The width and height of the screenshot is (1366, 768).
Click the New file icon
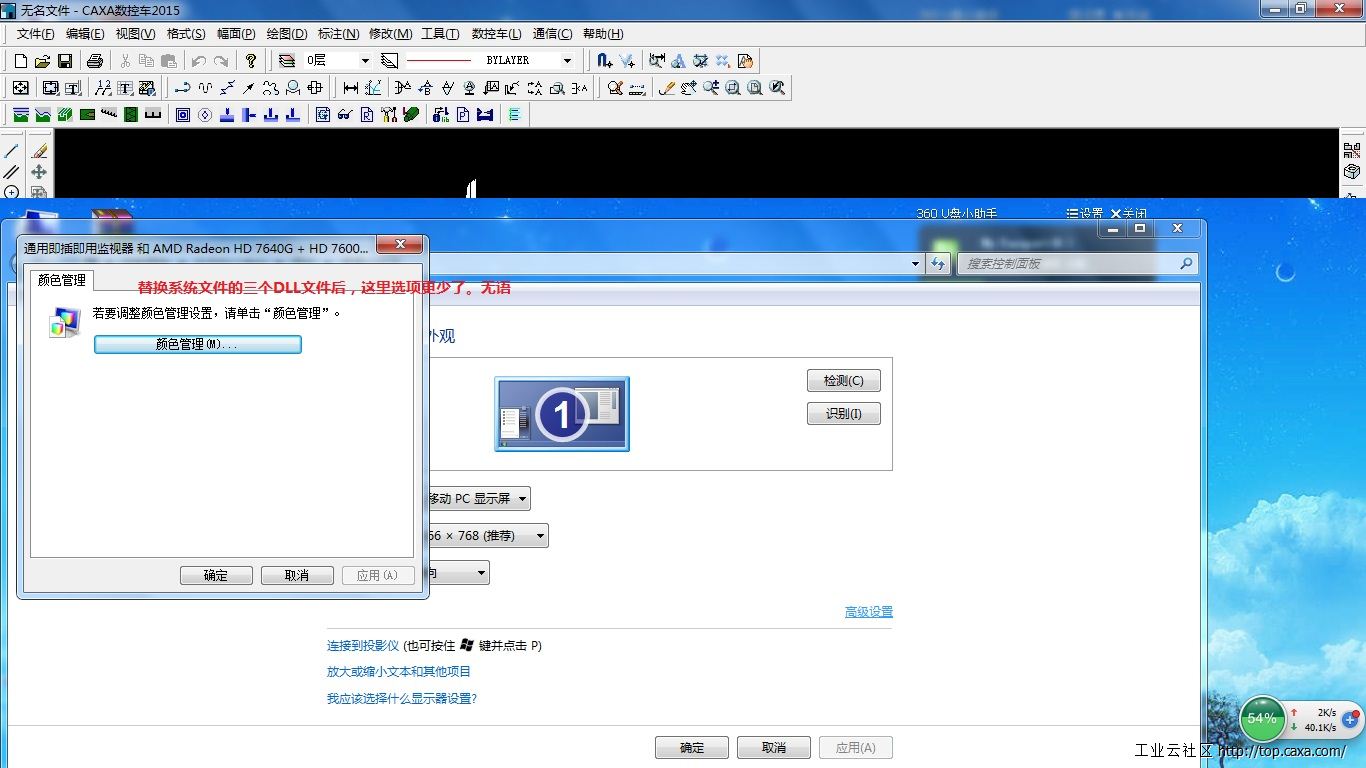coord(20,61)
